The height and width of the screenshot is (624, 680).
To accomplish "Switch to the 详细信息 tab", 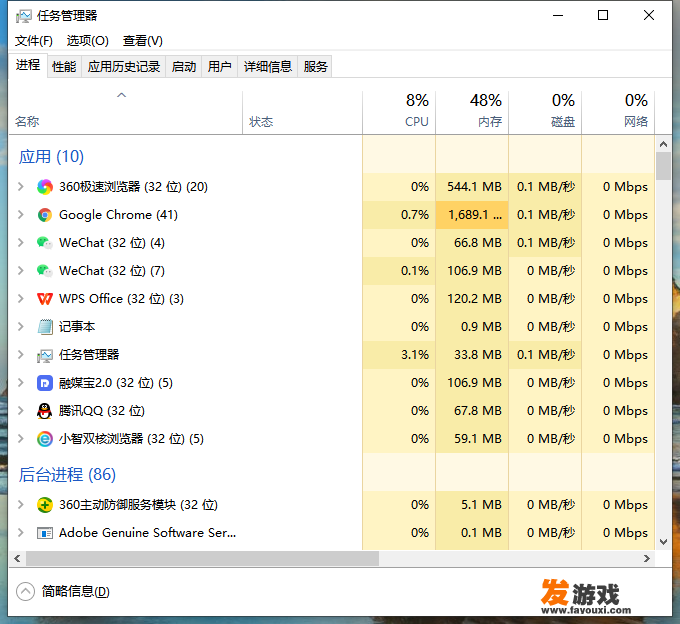I will pos(268,67).
